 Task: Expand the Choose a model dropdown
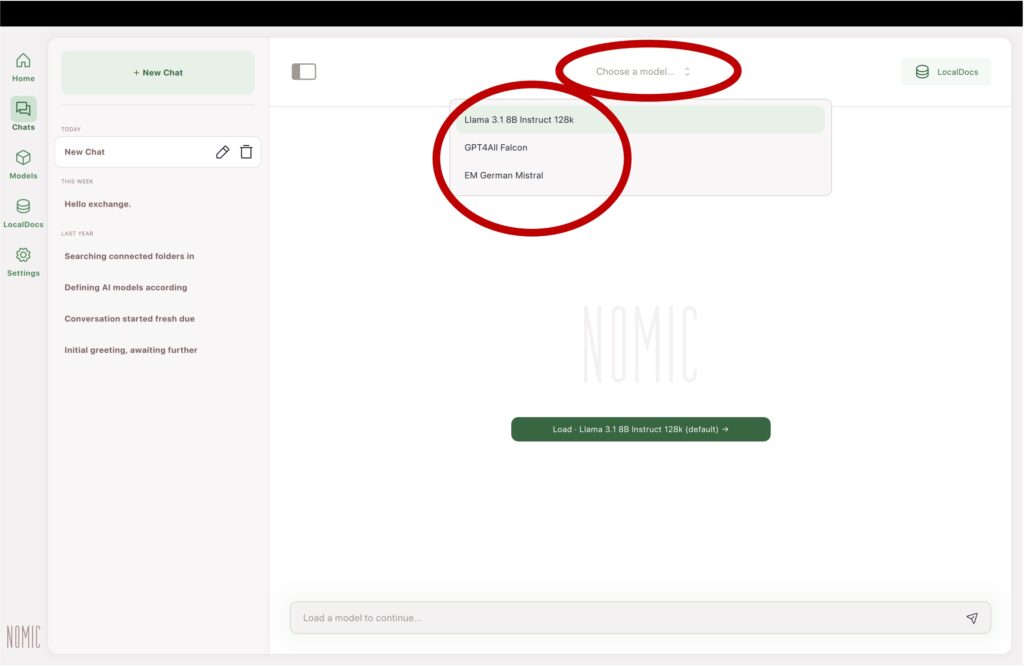642,72
